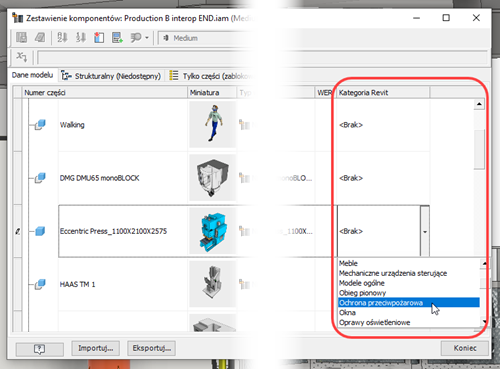Viewport: 500px width, 369px height.
Task: Expand the Eccentric Press Revit category dropdown arrow
Action: (x=425, y=231)
